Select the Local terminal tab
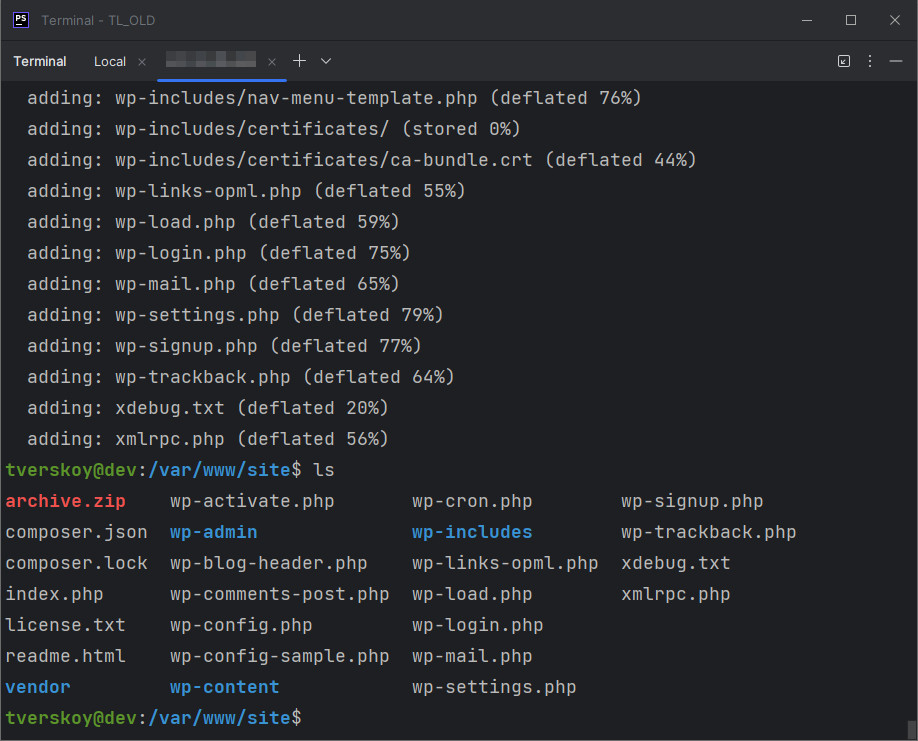Screen dimensions: 918x741 click(x=109, y=61)
